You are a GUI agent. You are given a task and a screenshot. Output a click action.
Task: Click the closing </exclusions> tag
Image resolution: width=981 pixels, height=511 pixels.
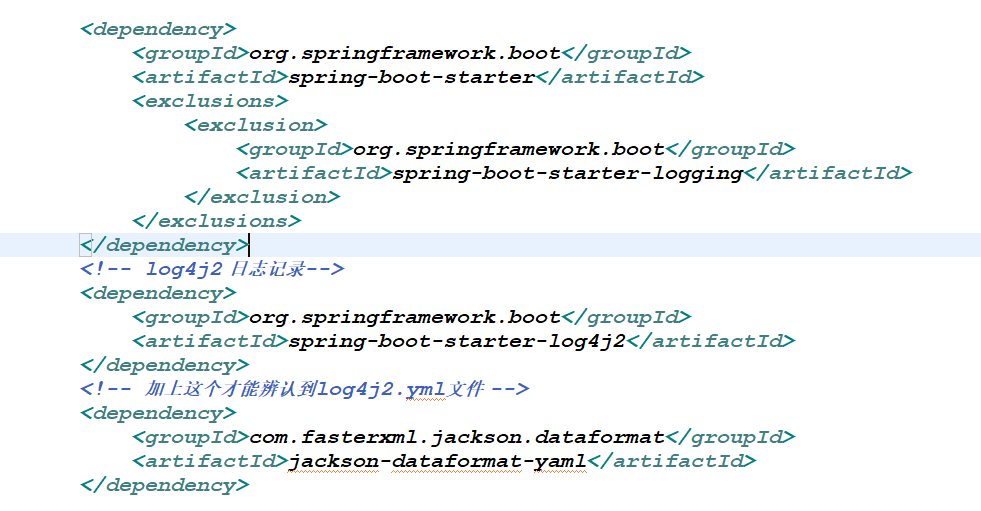(216, 221)
